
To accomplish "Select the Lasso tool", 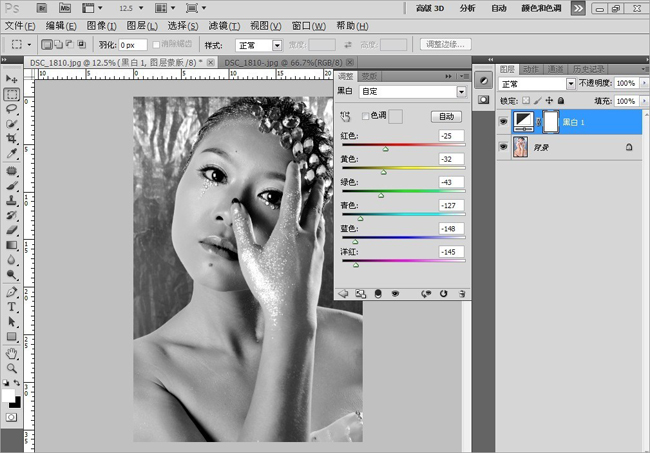I will pyautogui.click(x=11, y=109).
